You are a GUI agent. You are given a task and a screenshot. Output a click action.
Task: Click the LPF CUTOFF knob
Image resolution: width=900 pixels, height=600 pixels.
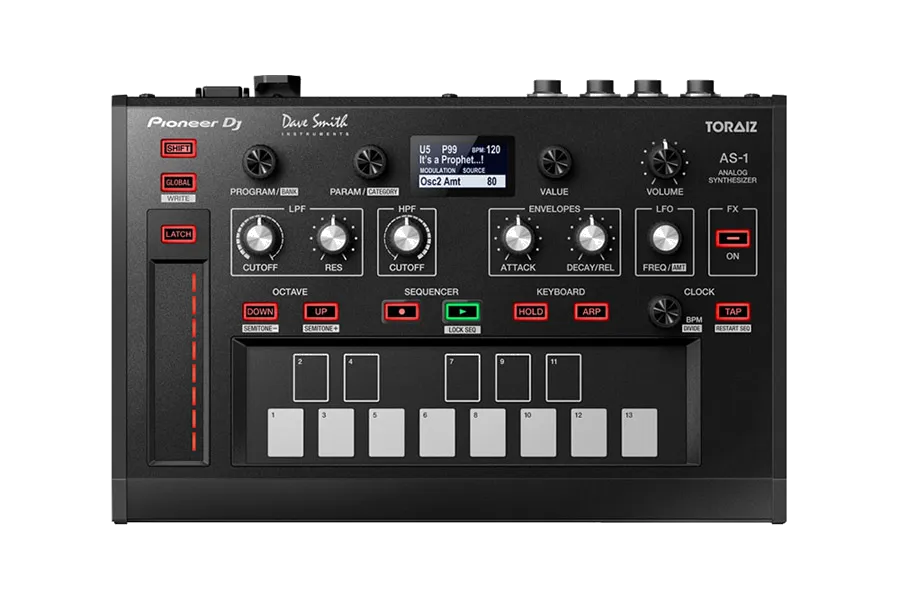pos(259,238)
